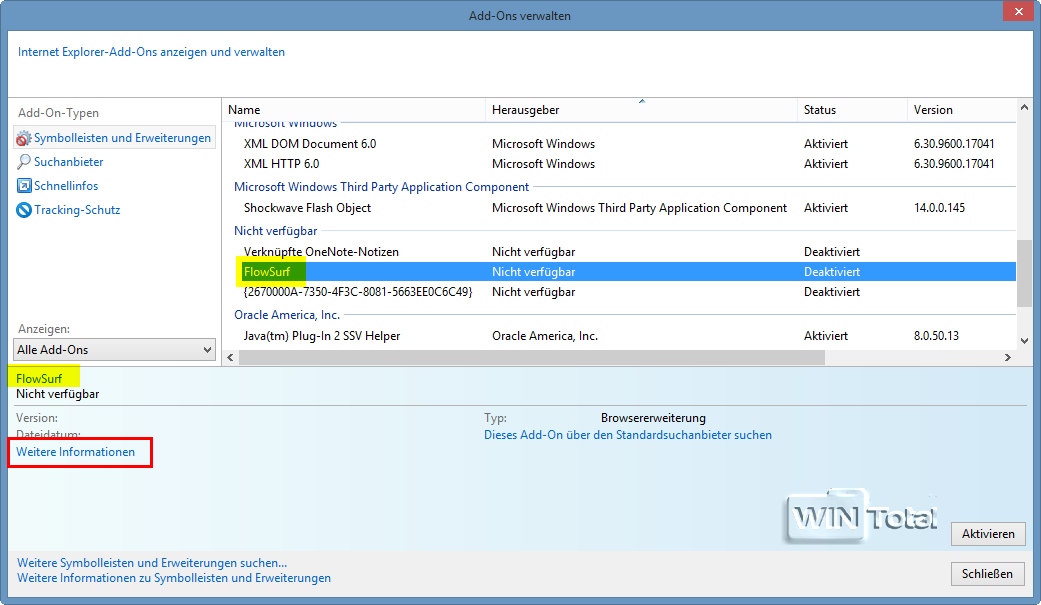Open the Anzeigen dropdown Alle Add-Ons
This screenshot has width=1041, height=605.
click(x=115, y=350)
